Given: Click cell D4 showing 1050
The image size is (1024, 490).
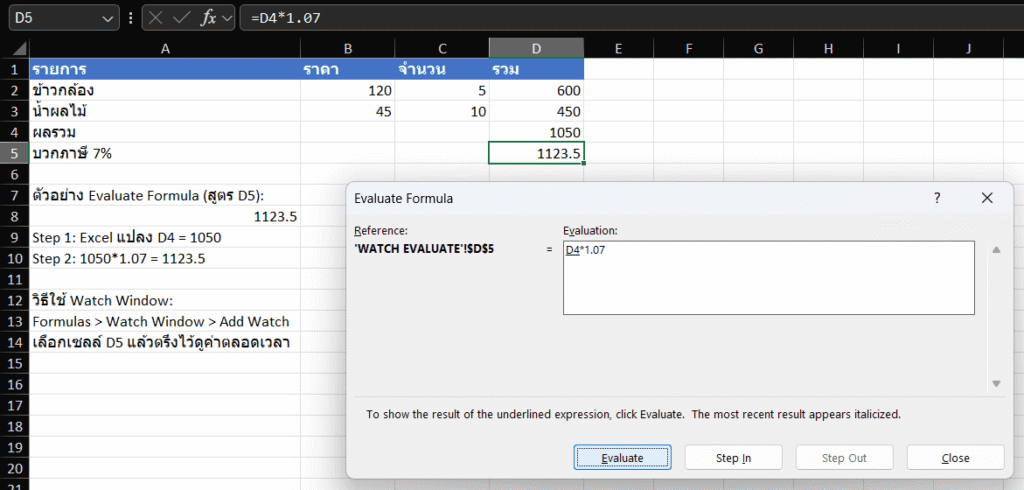Looking at the screenshot, I should click(x=536, y=133).
